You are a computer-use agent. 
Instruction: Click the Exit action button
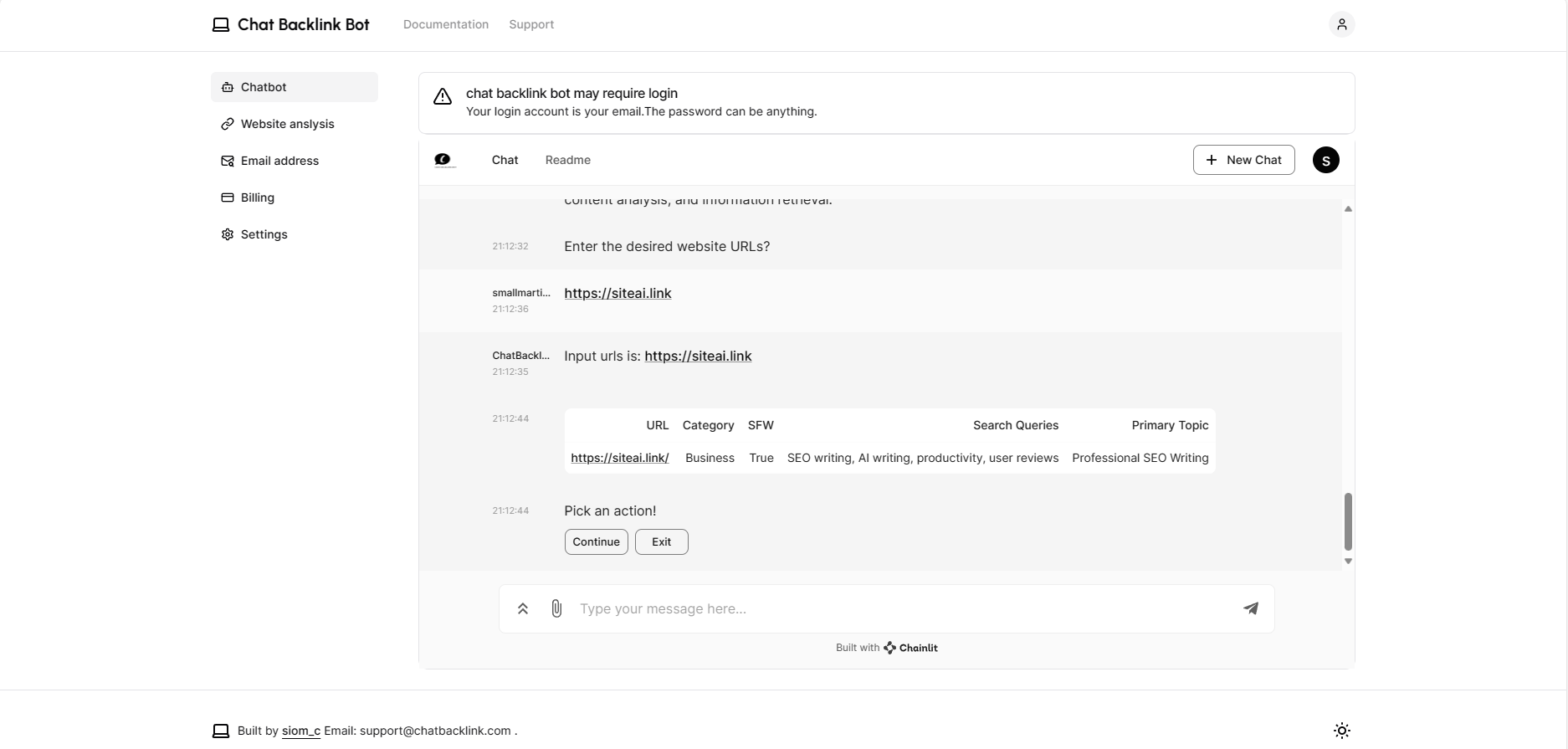[x=662, y=541]
